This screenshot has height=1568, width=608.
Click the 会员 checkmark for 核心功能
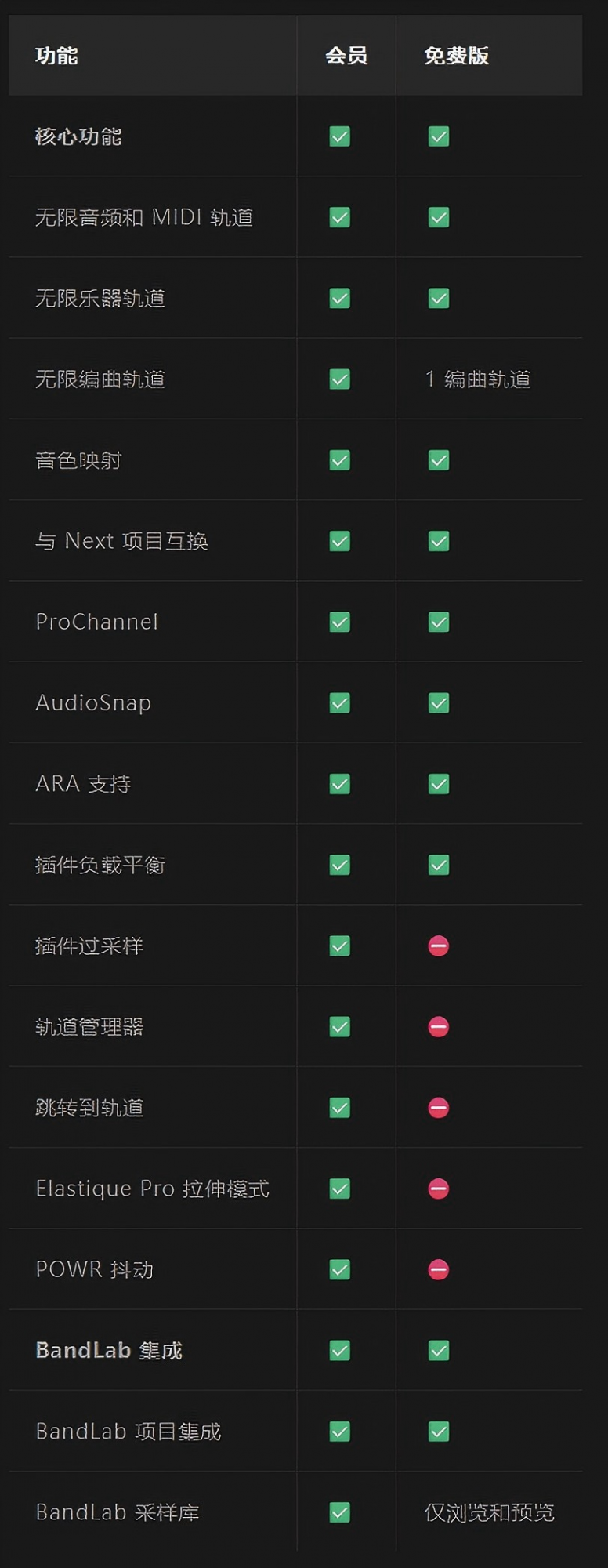click(x=339, y=136)
